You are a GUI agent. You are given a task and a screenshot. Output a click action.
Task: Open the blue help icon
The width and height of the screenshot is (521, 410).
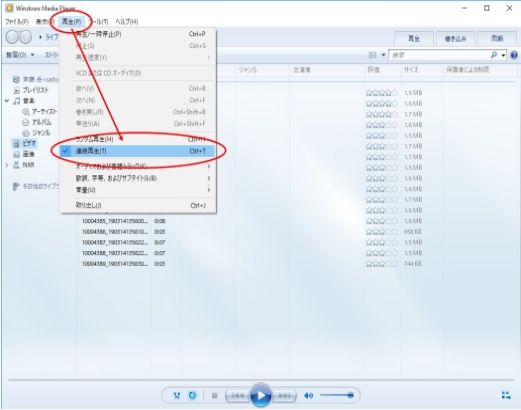pyautogui.click(x=514, y=55)
